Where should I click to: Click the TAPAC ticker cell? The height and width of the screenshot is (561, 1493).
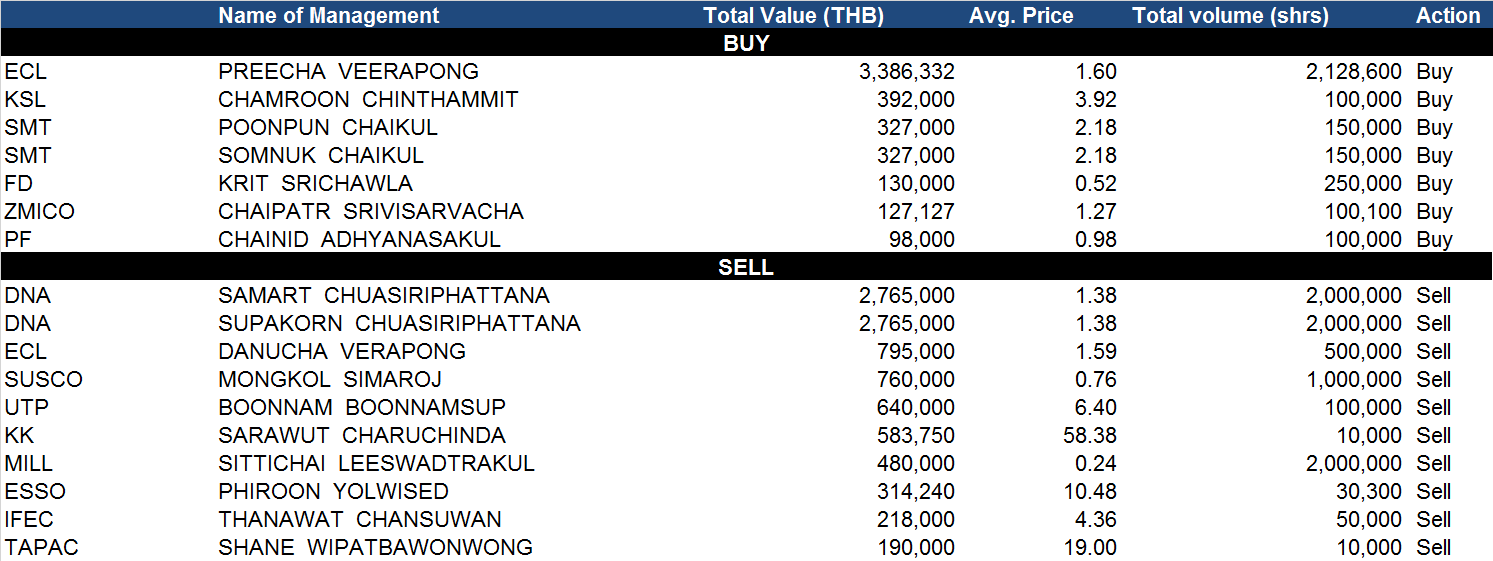[x=41, y=547]
